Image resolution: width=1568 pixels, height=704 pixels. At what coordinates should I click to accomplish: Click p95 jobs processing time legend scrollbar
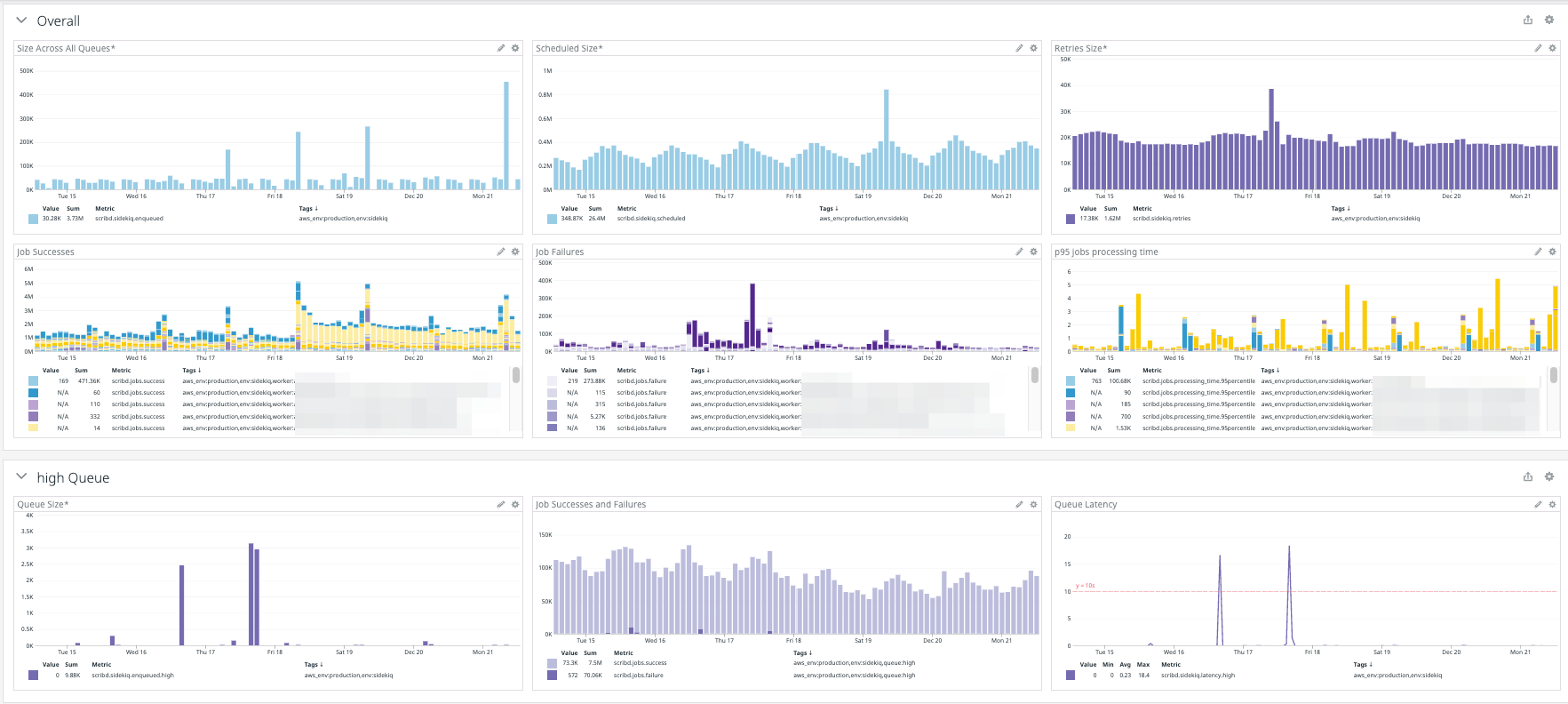click(x=1554, y=375)
